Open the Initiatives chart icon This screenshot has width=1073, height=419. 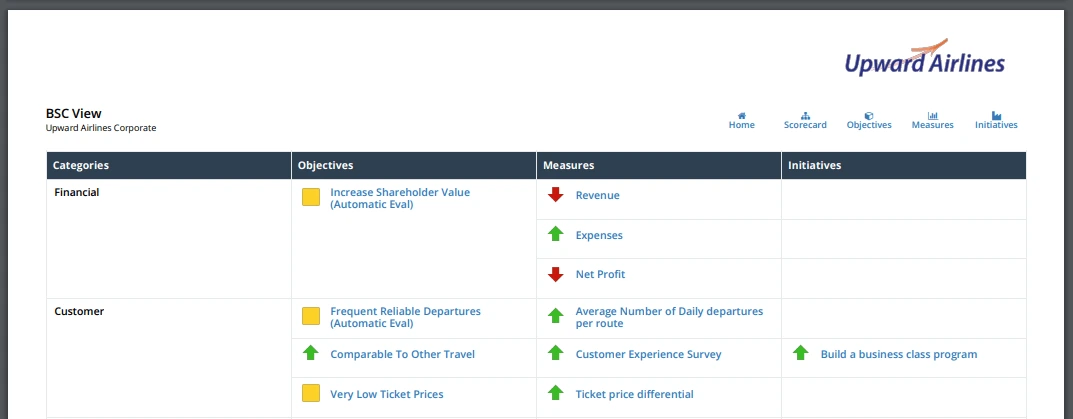pyautogui.click(x=996, y=116)
